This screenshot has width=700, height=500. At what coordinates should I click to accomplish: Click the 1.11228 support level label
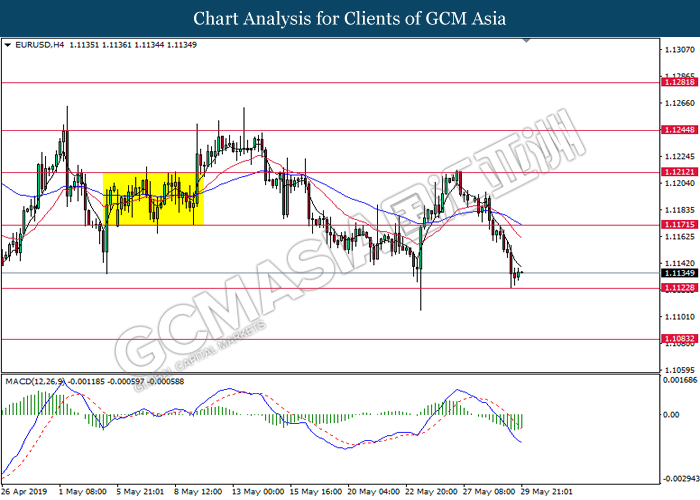click(x=679, y=288)
